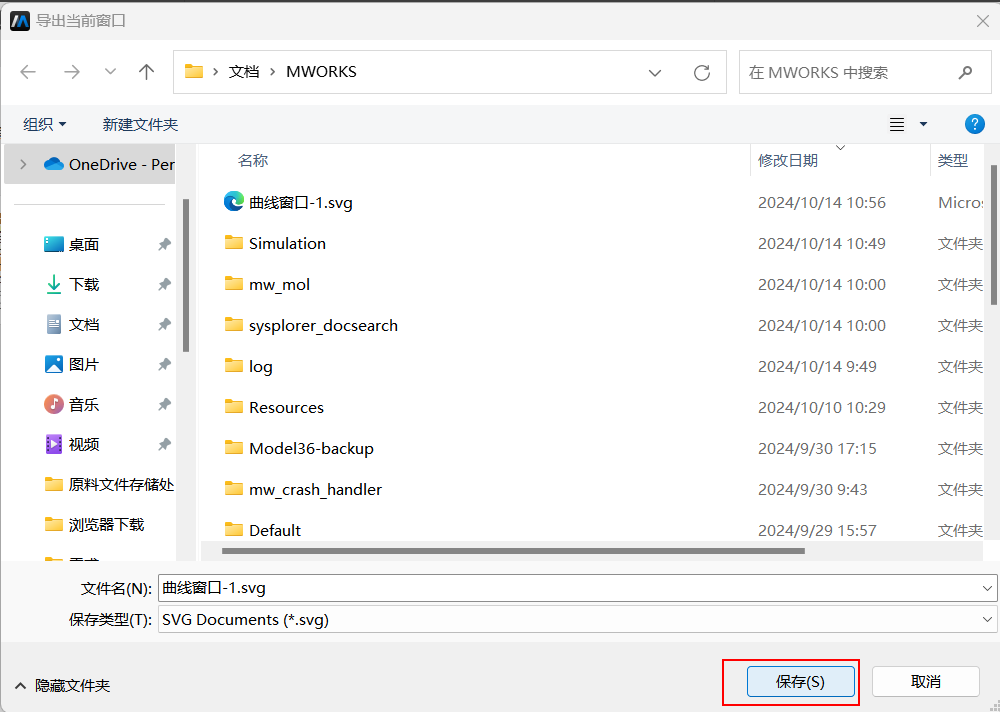Open the view options dropdown arrow
Image resolution: width=1000 pixels, height=712 pixels.
click(x=923, y=124)
